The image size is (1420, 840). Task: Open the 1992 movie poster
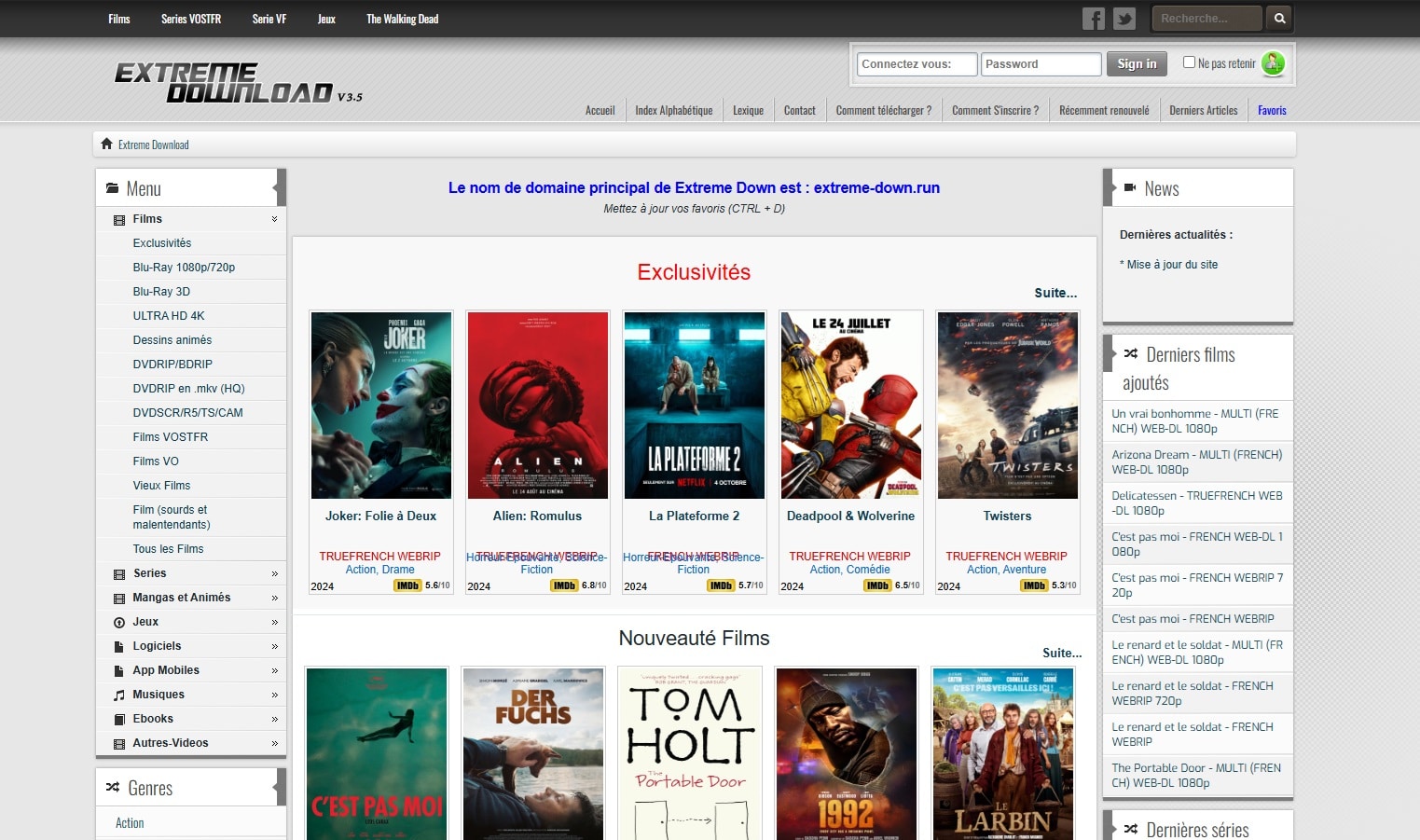(847, 754)
